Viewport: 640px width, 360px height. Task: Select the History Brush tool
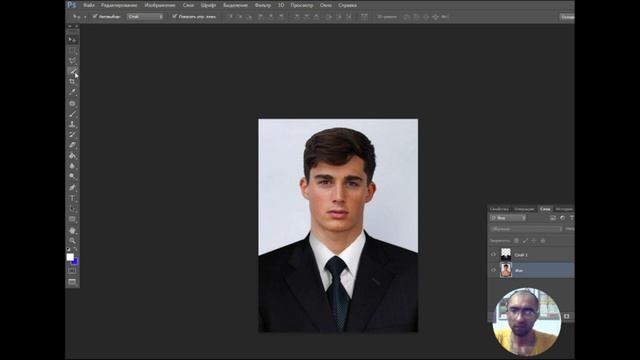(72, 135)
